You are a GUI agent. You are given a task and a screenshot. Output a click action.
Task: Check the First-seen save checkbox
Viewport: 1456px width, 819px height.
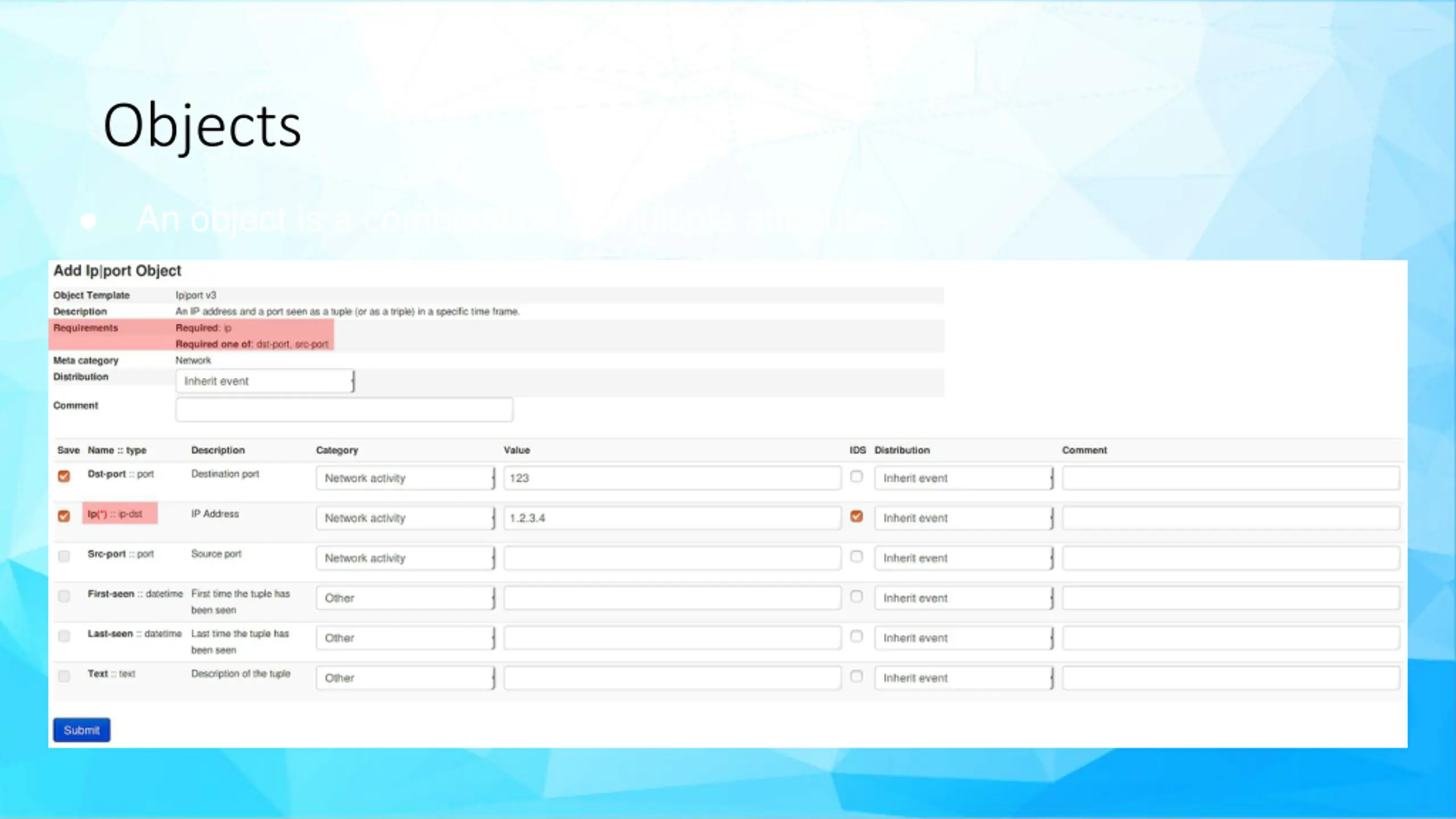(x=64, y=596)
